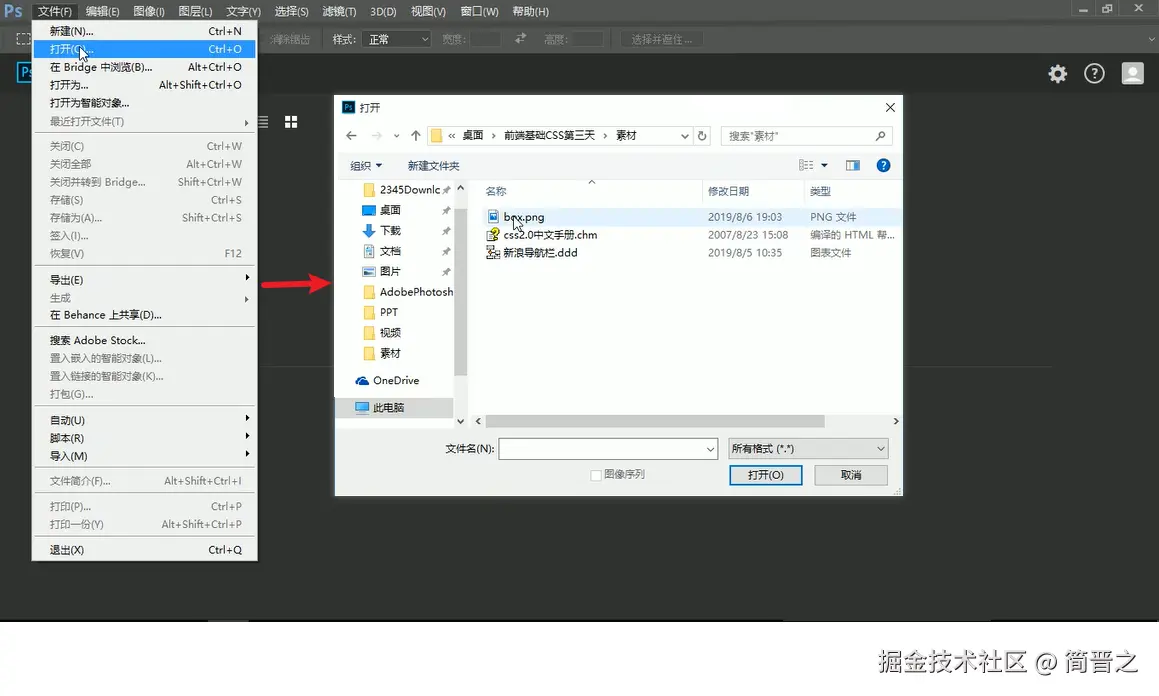This screenshot has height=696, width=1159.
Task: Expand the address bar path history dropdown
Action: (x=684, y=136)
